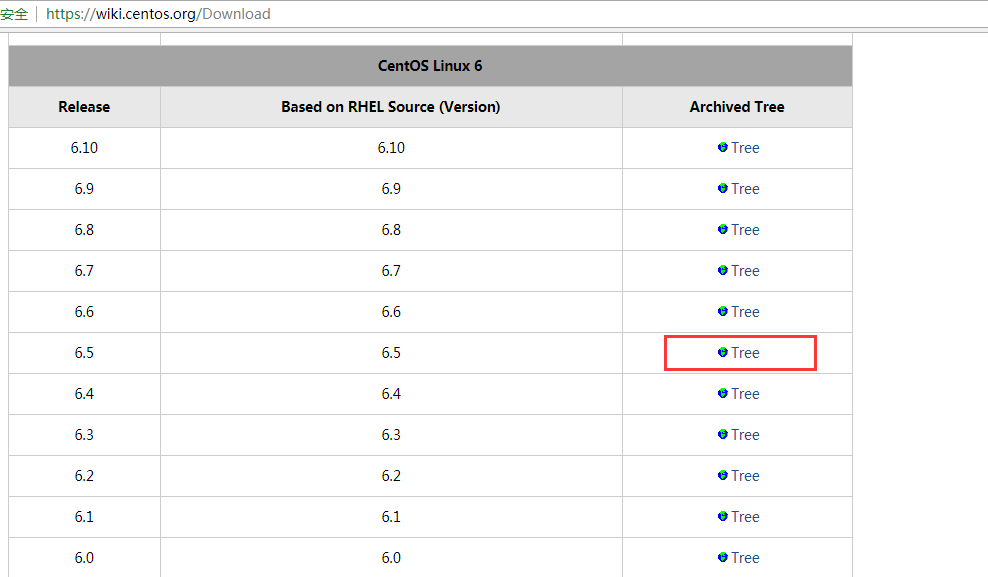Screen dimensions: 988x577
Task: Select the 6.6 cell in Release column
Action: [84, 312]
